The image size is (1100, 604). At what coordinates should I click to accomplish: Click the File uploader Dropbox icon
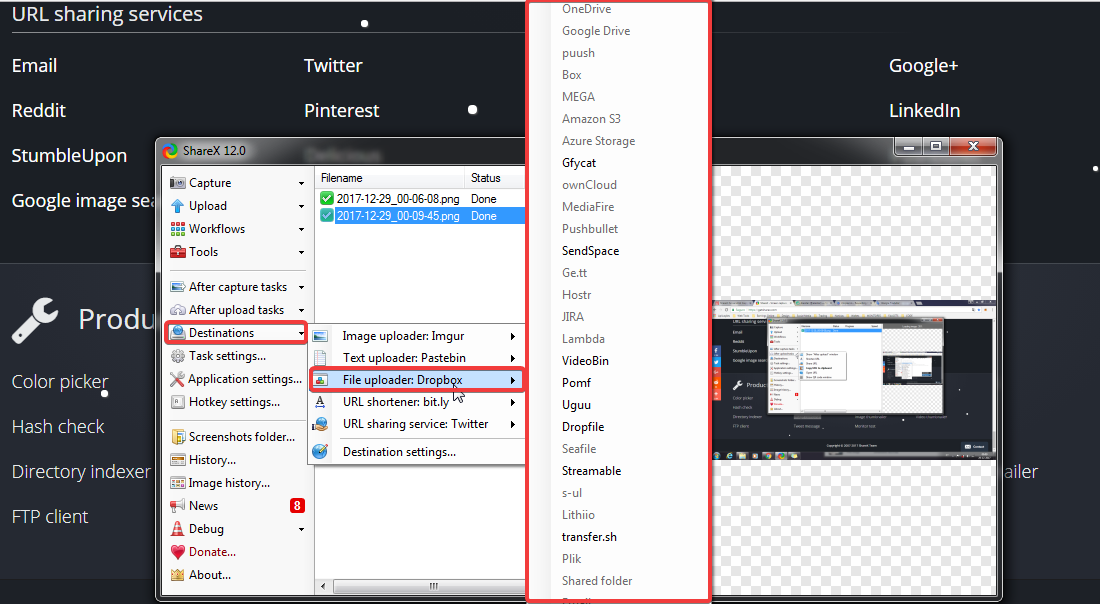point(321,380)
